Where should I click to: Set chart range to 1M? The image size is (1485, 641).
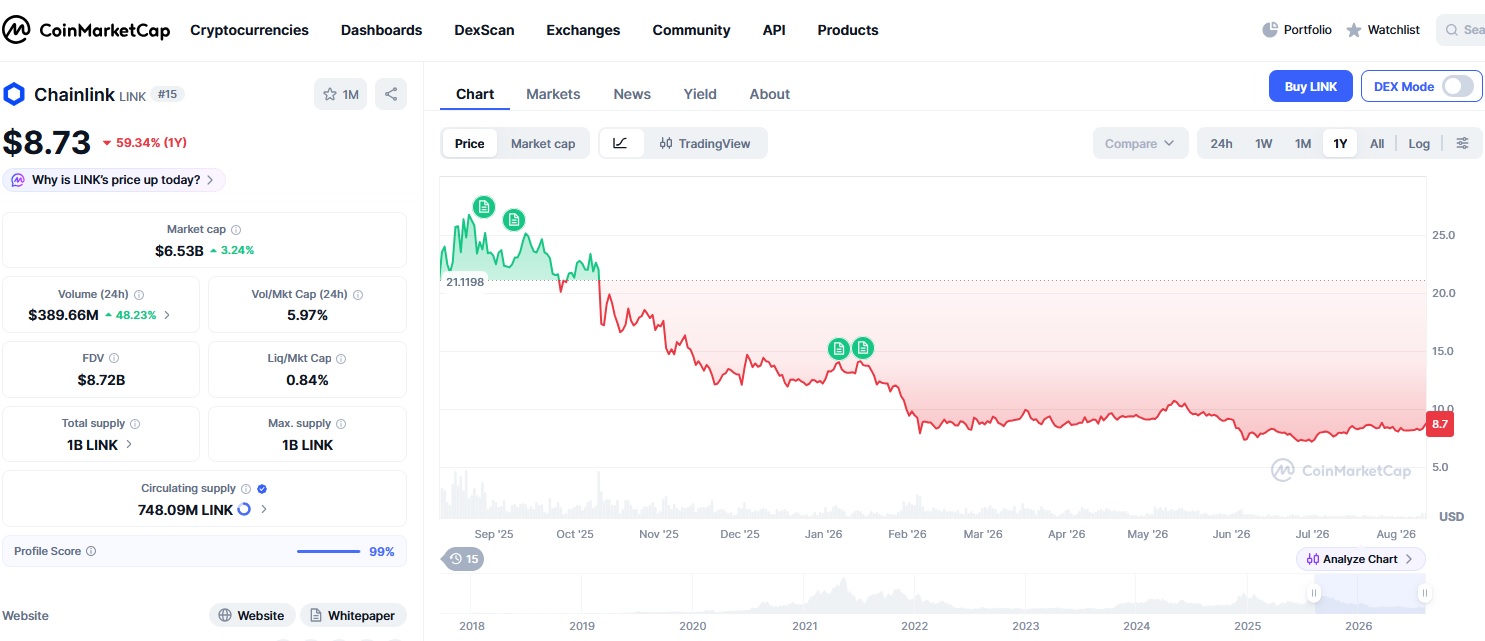pos(1303,143)
